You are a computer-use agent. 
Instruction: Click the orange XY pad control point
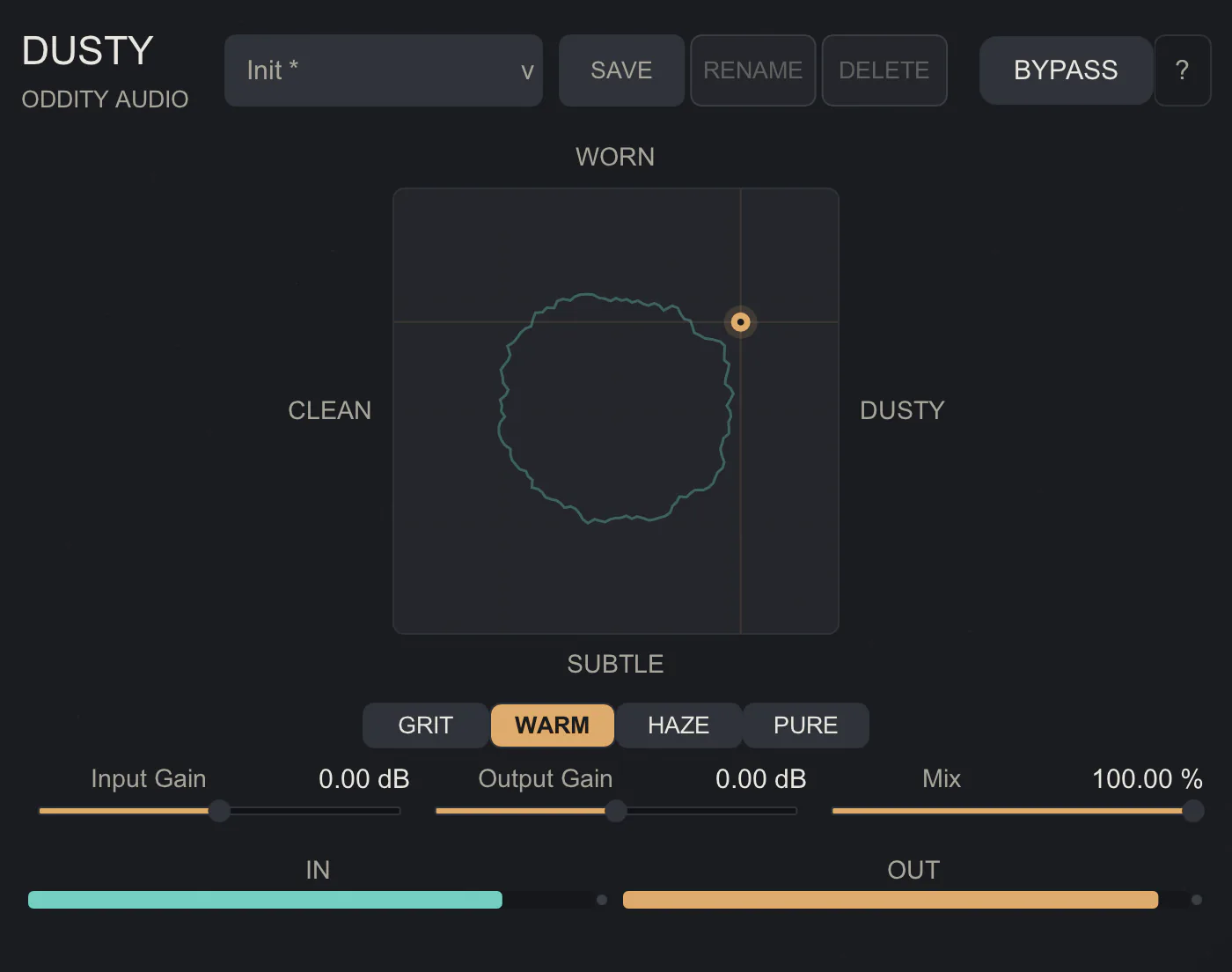point(741,322)
